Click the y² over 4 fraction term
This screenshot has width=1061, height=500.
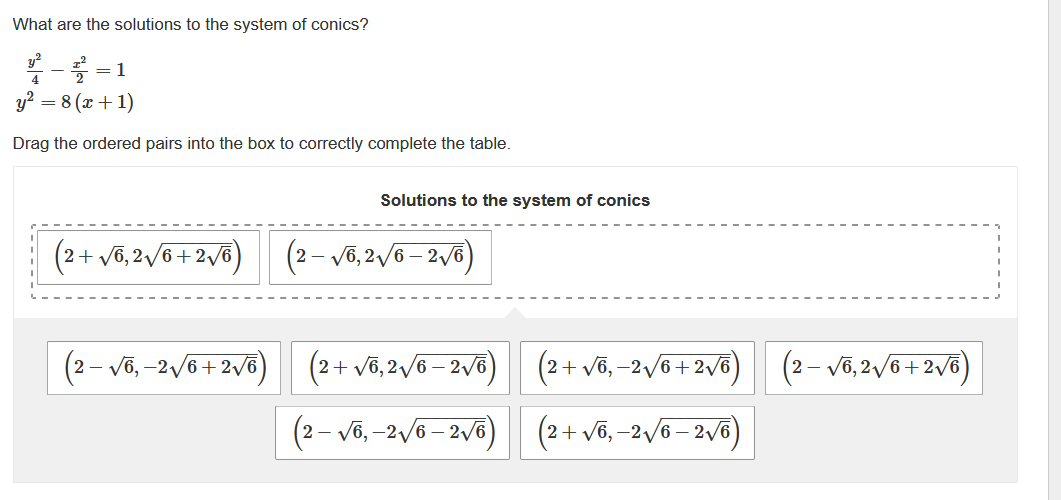click(34, 70)
